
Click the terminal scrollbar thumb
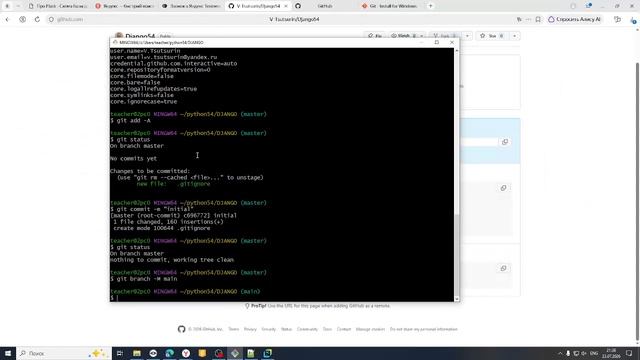[x=457, y=255]
